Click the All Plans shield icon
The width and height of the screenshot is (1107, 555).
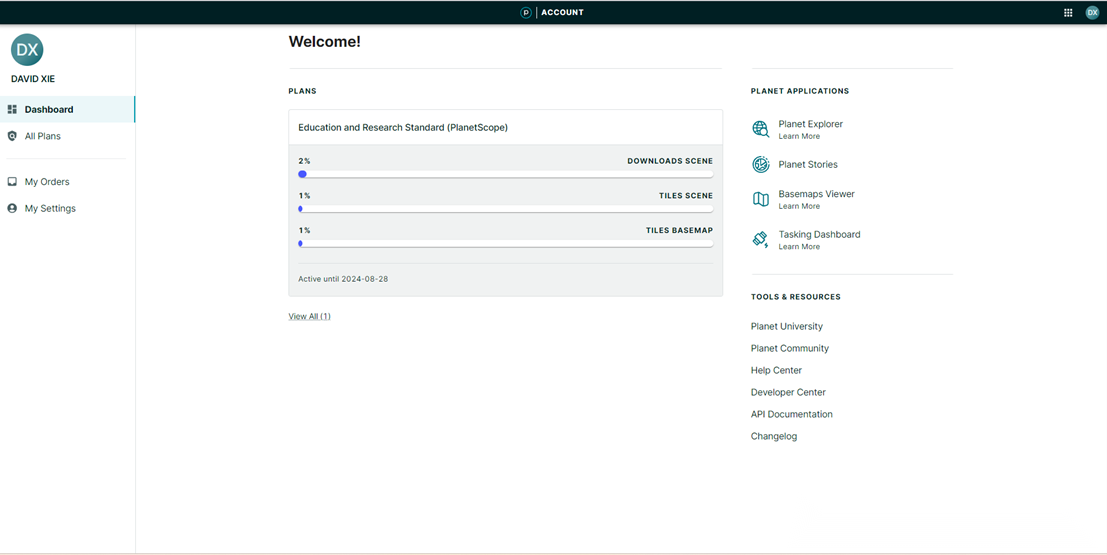[12, 136]
